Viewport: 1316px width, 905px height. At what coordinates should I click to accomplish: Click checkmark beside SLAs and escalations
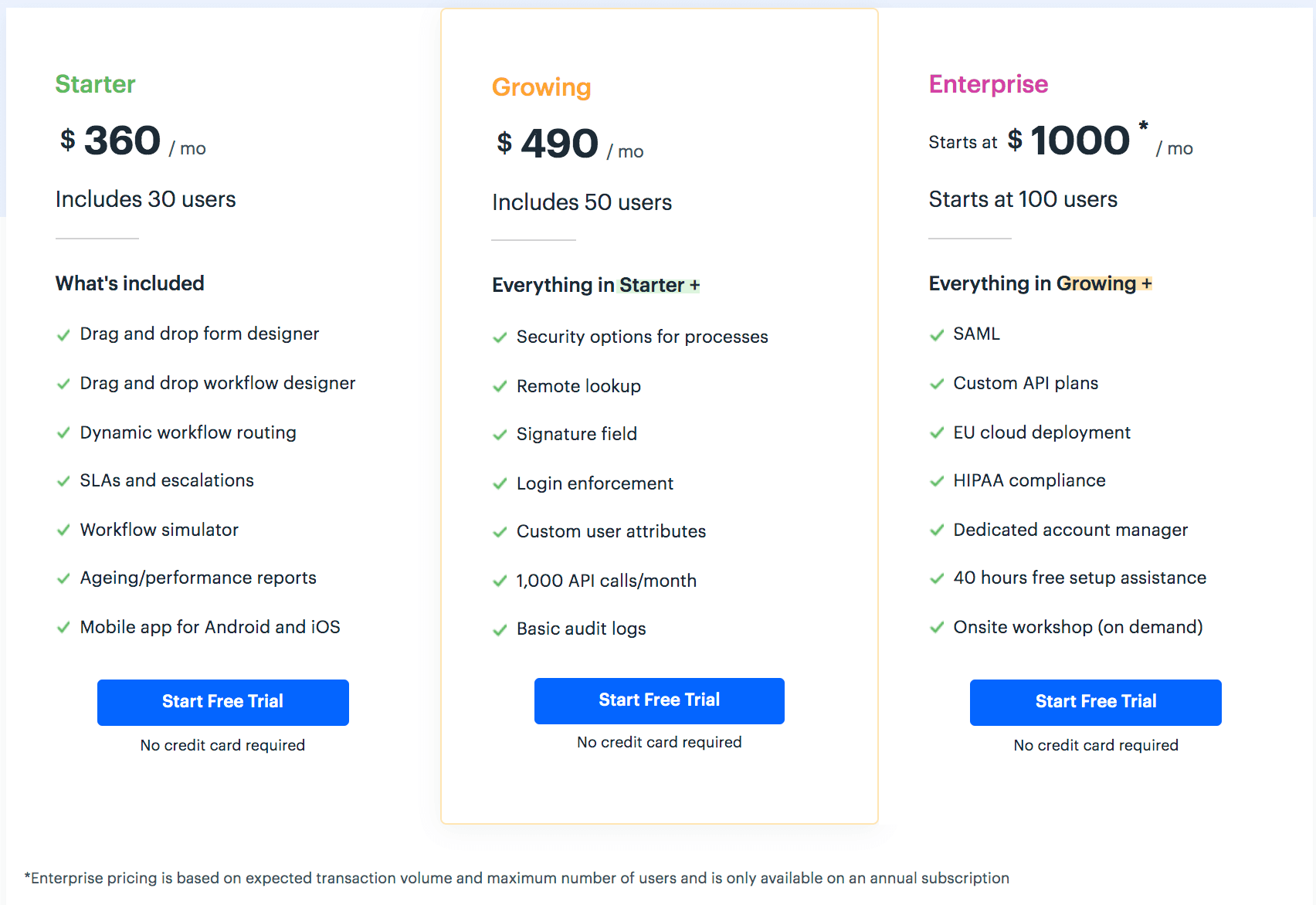coord(63,482)
